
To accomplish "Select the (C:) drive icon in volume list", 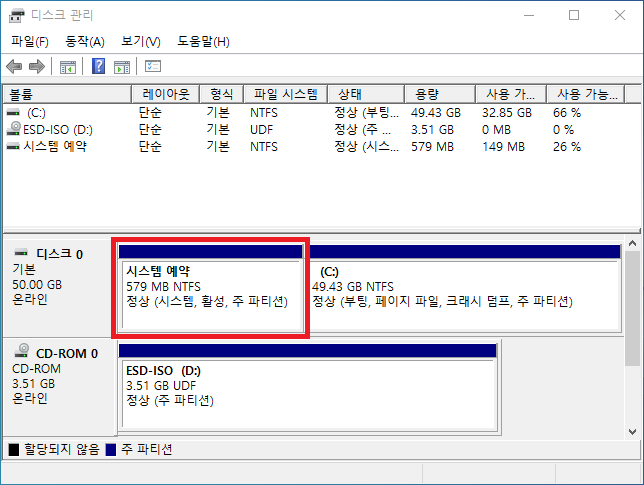I will pos(13,112).
